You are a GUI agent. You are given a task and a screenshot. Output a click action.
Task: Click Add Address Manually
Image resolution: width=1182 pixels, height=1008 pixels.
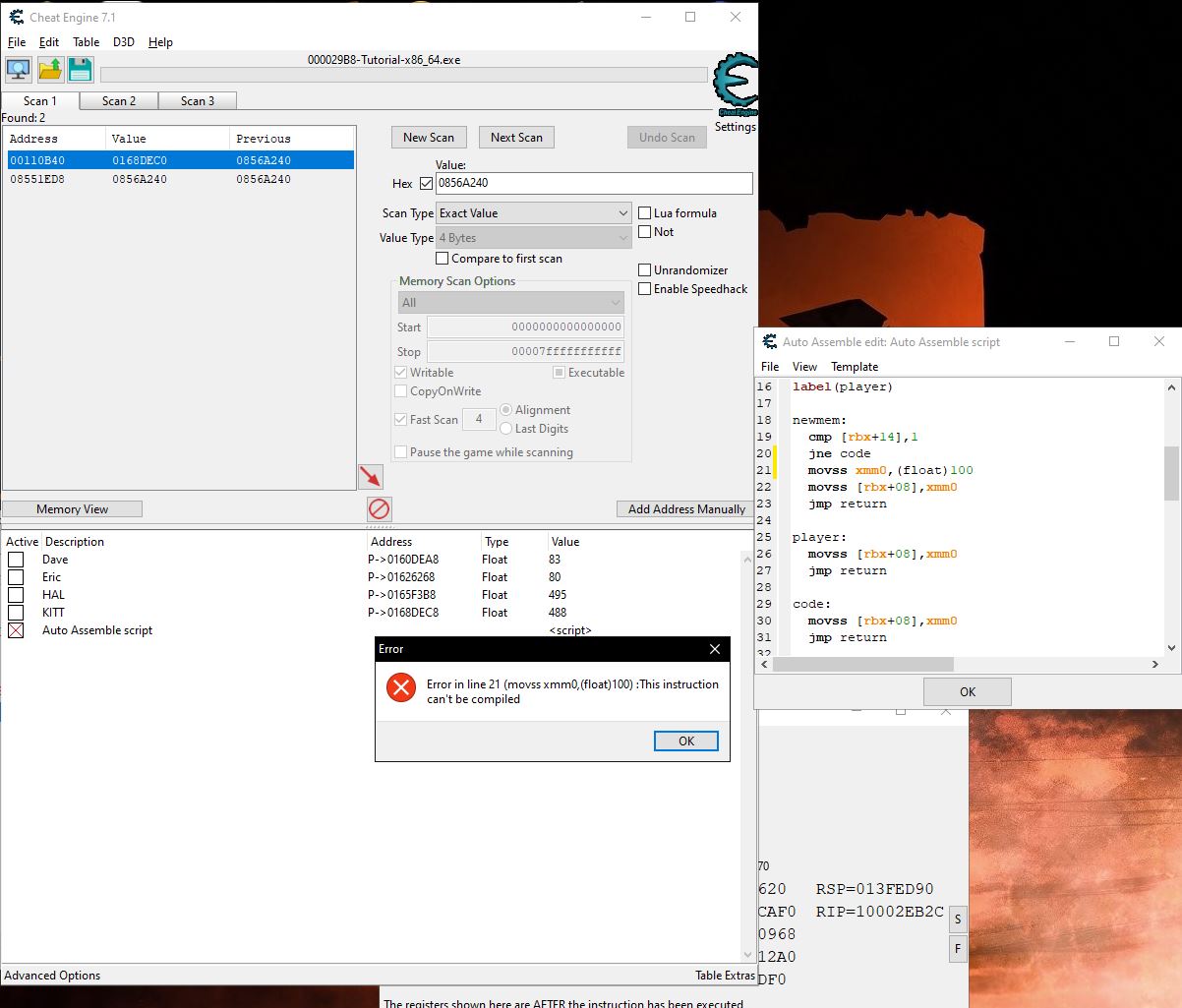tap(686, 509)
